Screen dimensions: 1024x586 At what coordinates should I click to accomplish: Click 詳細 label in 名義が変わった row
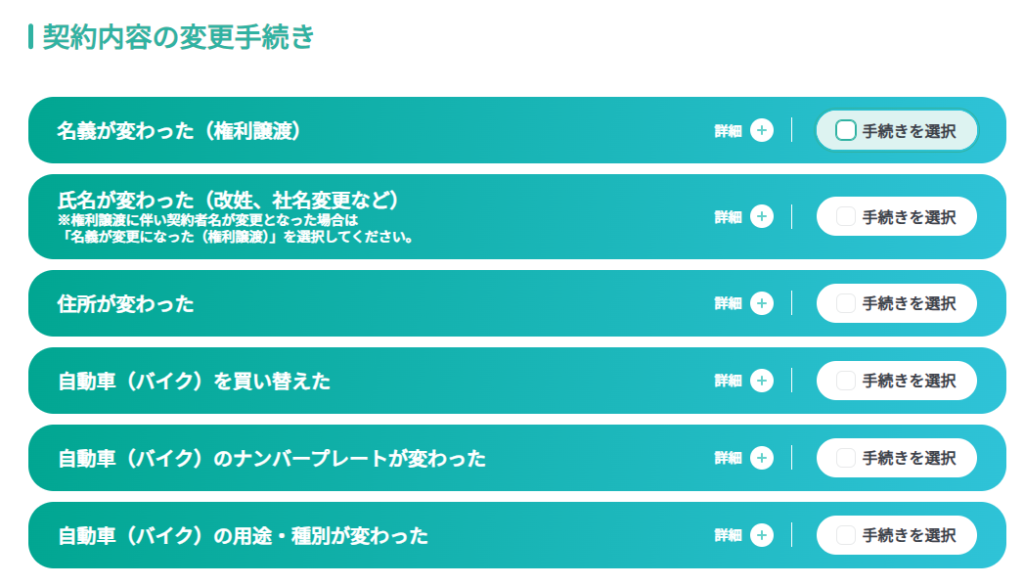pos(728,131)
